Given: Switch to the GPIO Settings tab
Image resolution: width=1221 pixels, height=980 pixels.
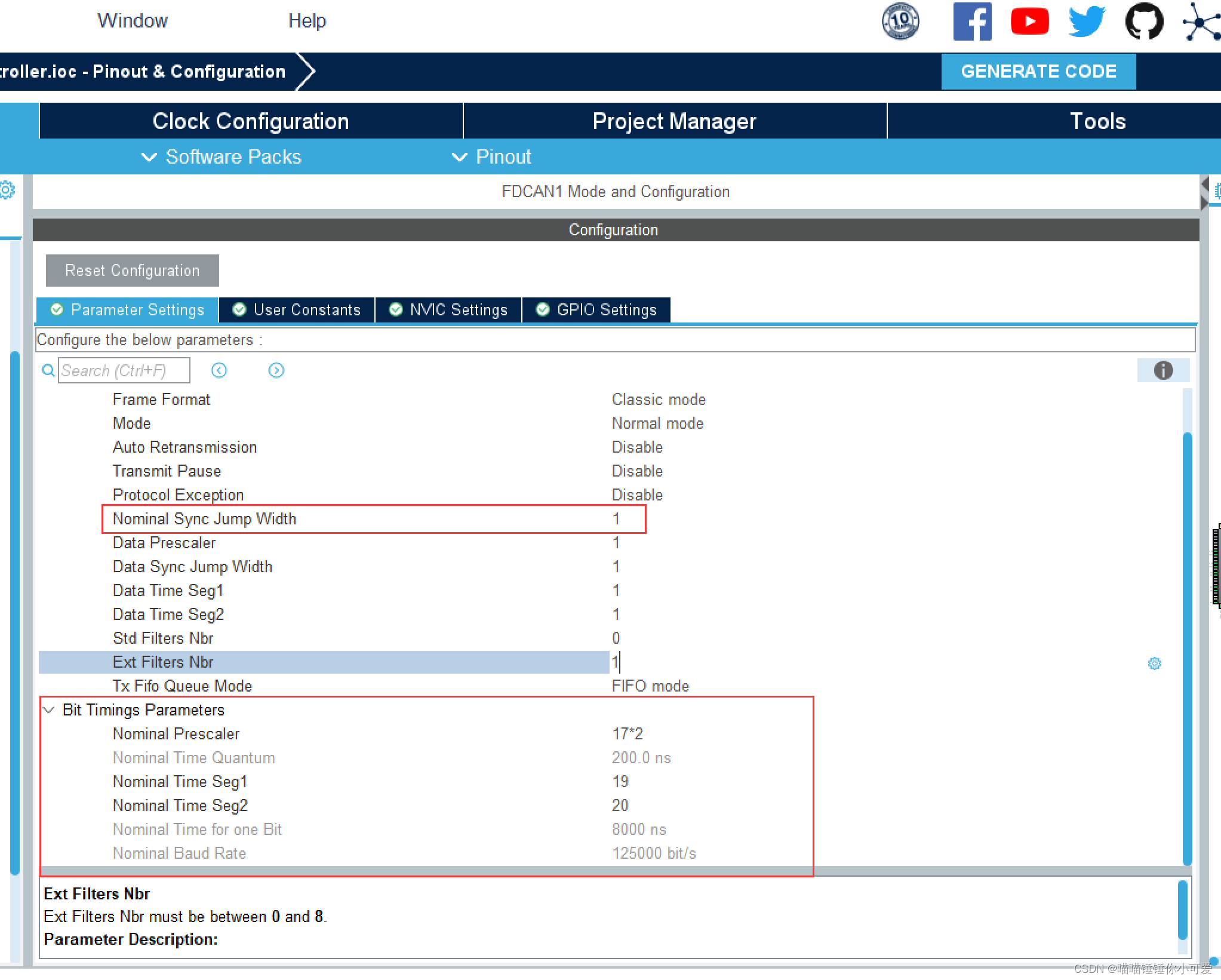Looking at the screenshot, I should pyautogui.click(x=596, y=310).
